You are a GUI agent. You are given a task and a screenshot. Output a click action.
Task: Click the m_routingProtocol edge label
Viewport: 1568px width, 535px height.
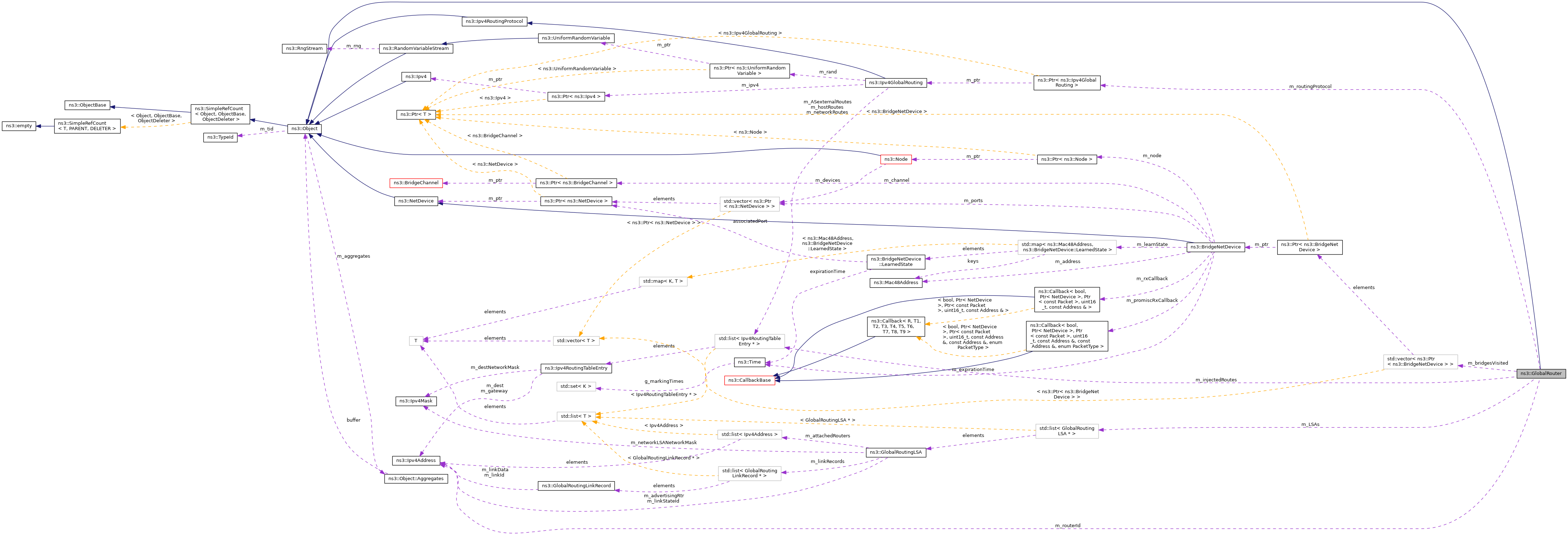pos(1310,86)
